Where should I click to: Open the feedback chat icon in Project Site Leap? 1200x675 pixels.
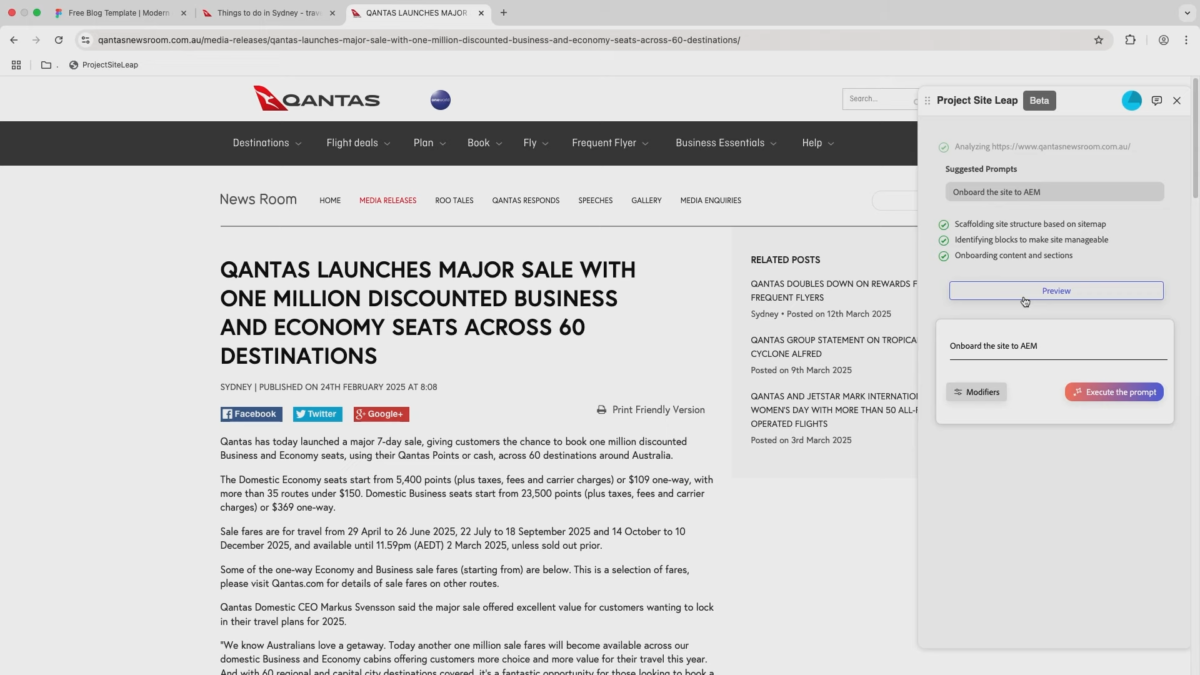[1156, 101]
